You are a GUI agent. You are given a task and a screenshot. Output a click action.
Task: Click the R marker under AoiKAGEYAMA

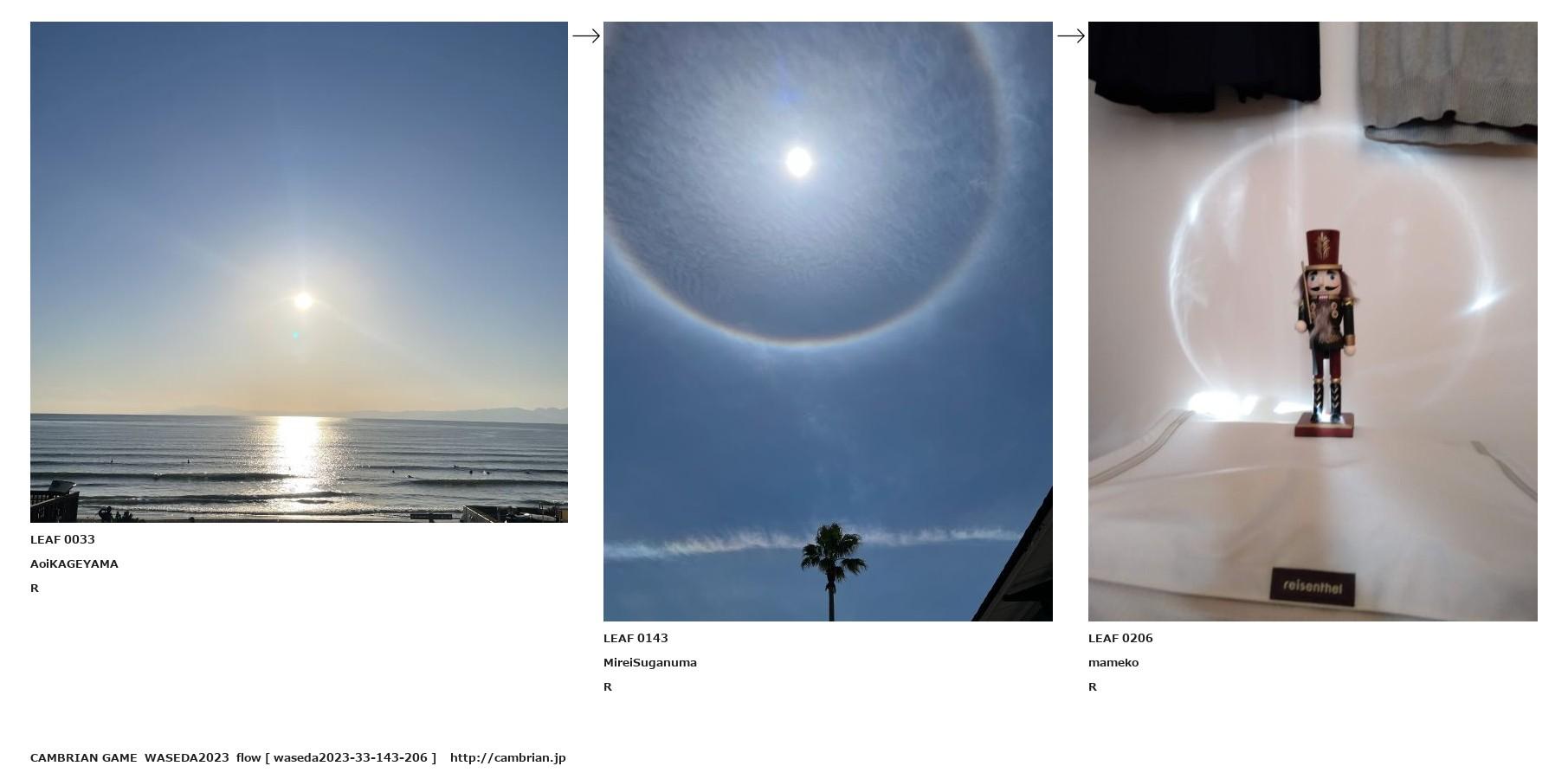point(35,588)
